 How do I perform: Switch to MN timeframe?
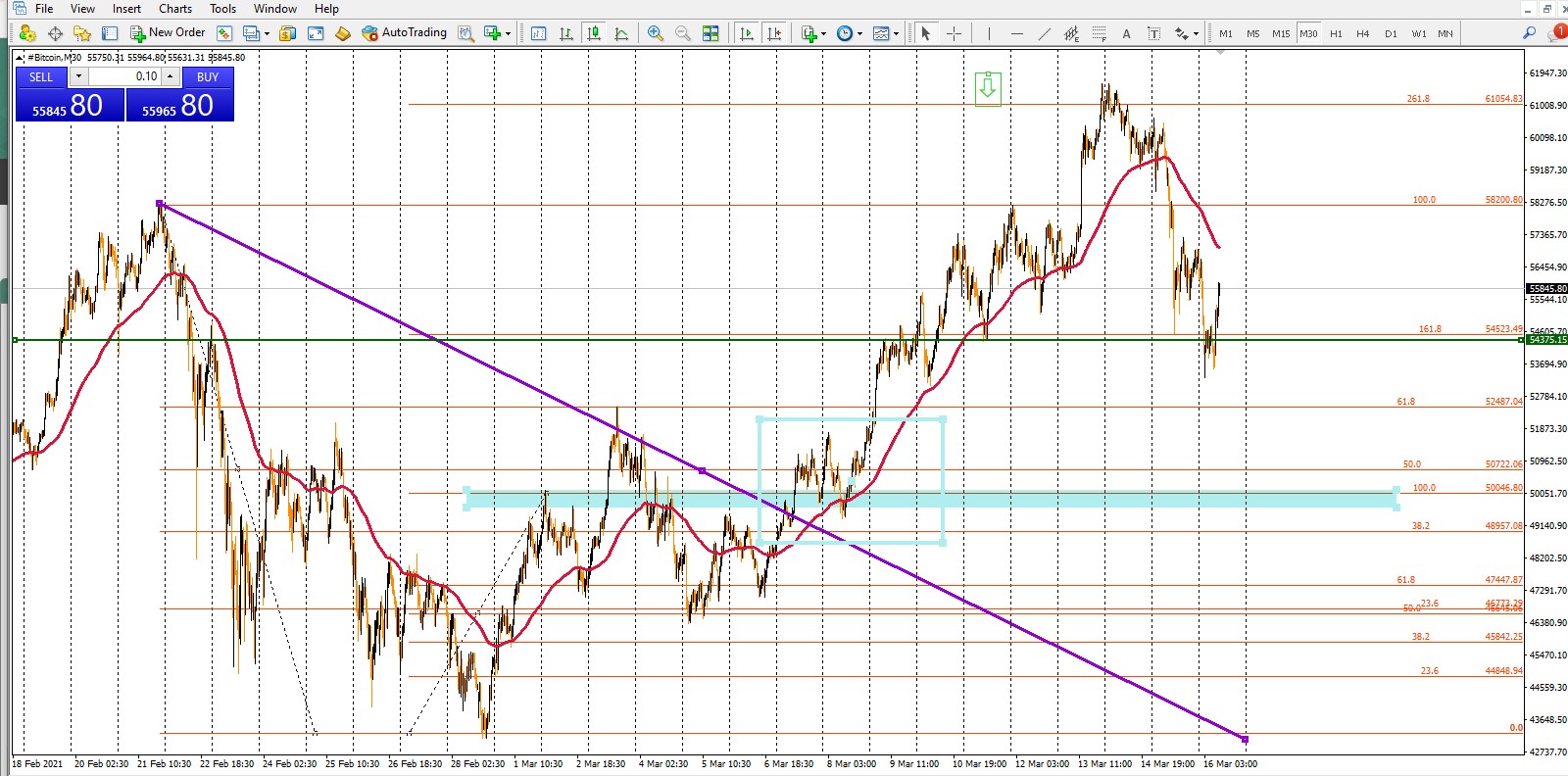(x=1445, y=33)
